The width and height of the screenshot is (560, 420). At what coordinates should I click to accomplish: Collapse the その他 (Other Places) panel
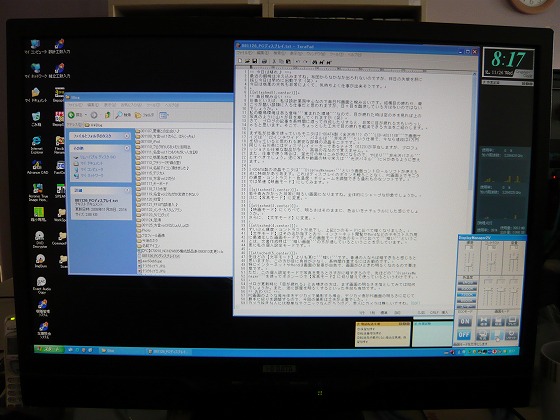127,148
